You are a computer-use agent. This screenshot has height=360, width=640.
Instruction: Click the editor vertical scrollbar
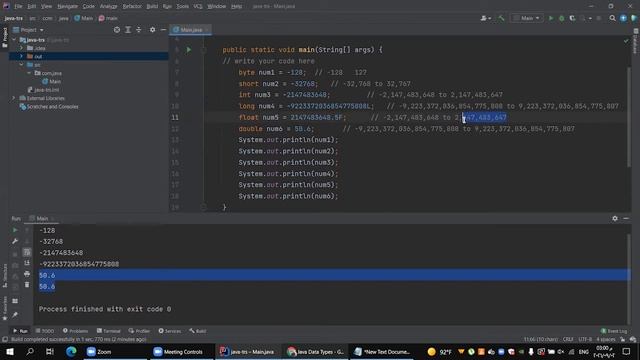tap(629, 116)
